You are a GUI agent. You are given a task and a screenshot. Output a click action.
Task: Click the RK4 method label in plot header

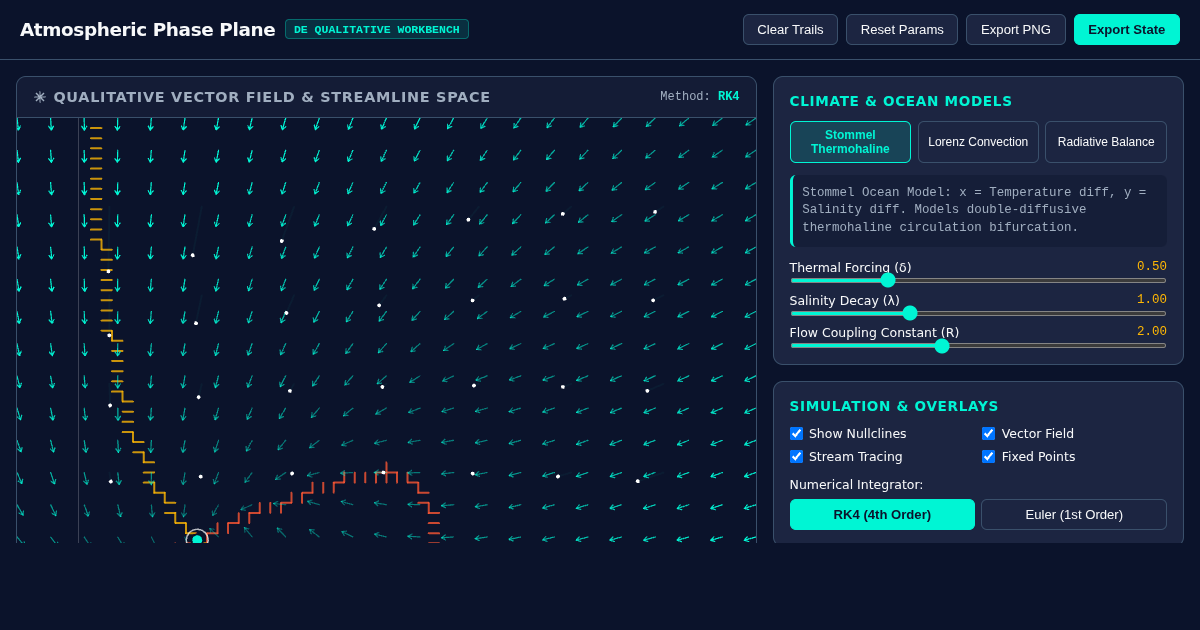coord(728,97)
